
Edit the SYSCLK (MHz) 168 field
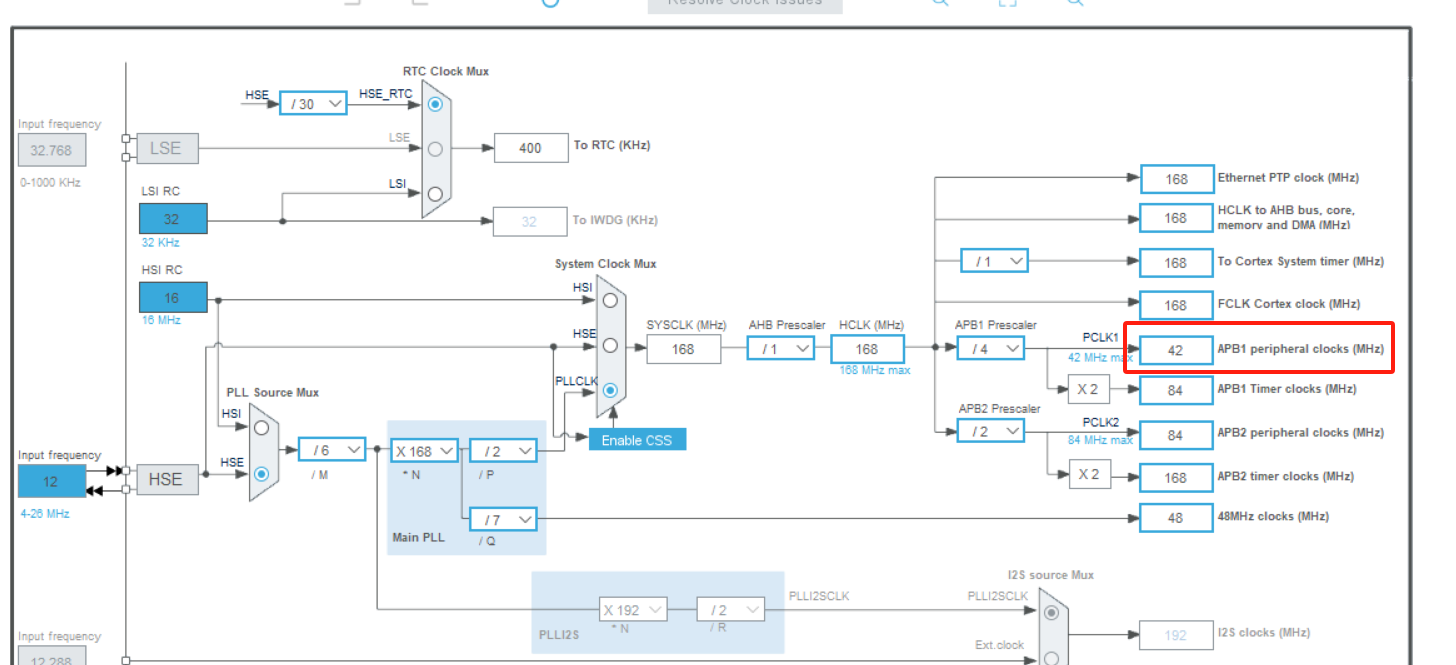[x=684, y=349]
